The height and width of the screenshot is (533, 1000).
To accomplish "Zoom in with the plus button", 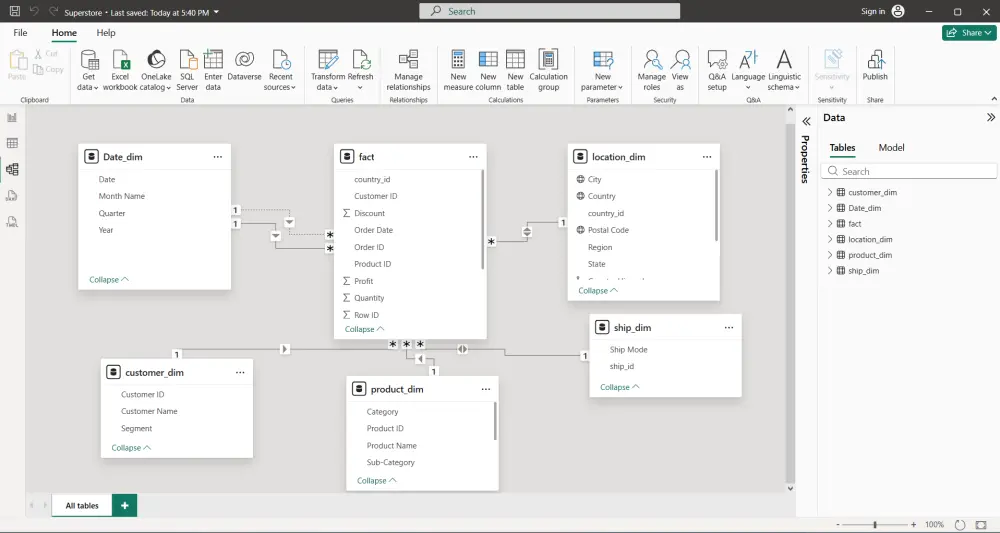I will (913, 525).
